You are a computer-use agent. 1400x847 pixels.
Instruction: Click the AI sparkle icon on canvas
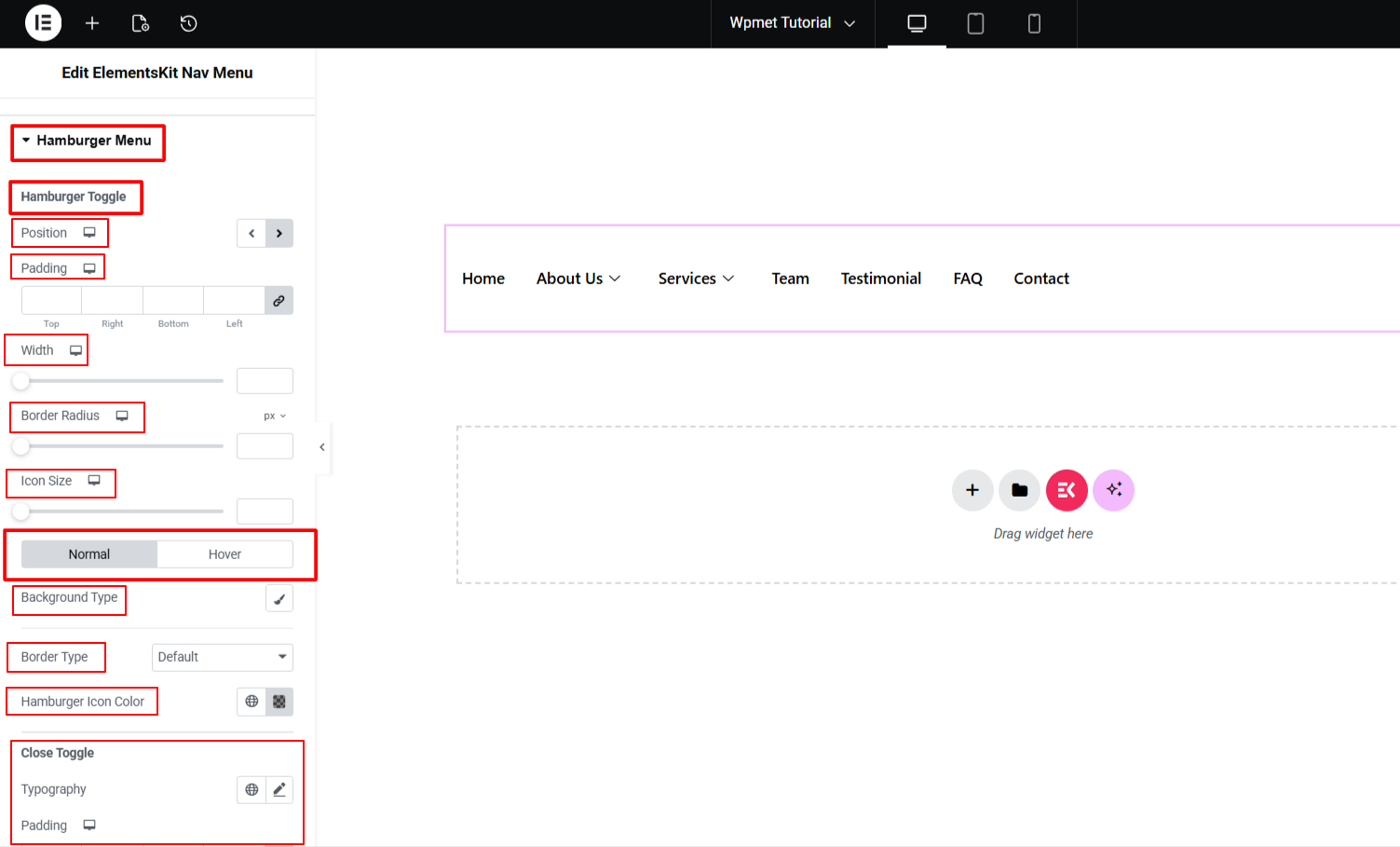[1113, 489]
